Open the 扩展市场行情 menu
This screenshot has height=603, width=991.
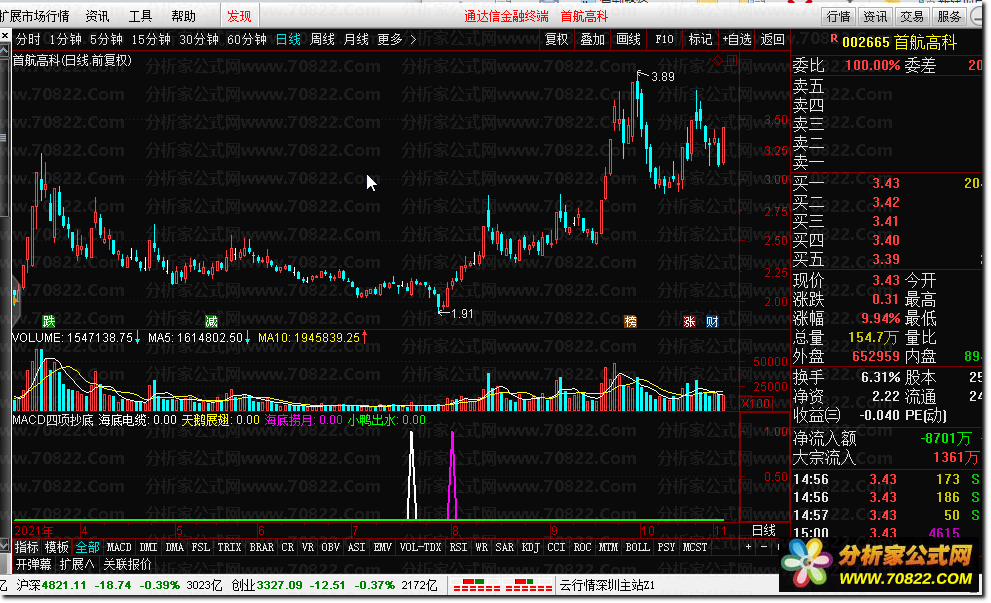(x=35, y=16)
